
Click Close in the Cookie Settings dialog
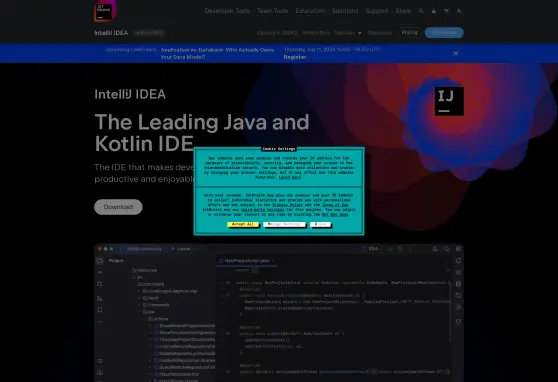coord(320,224)
